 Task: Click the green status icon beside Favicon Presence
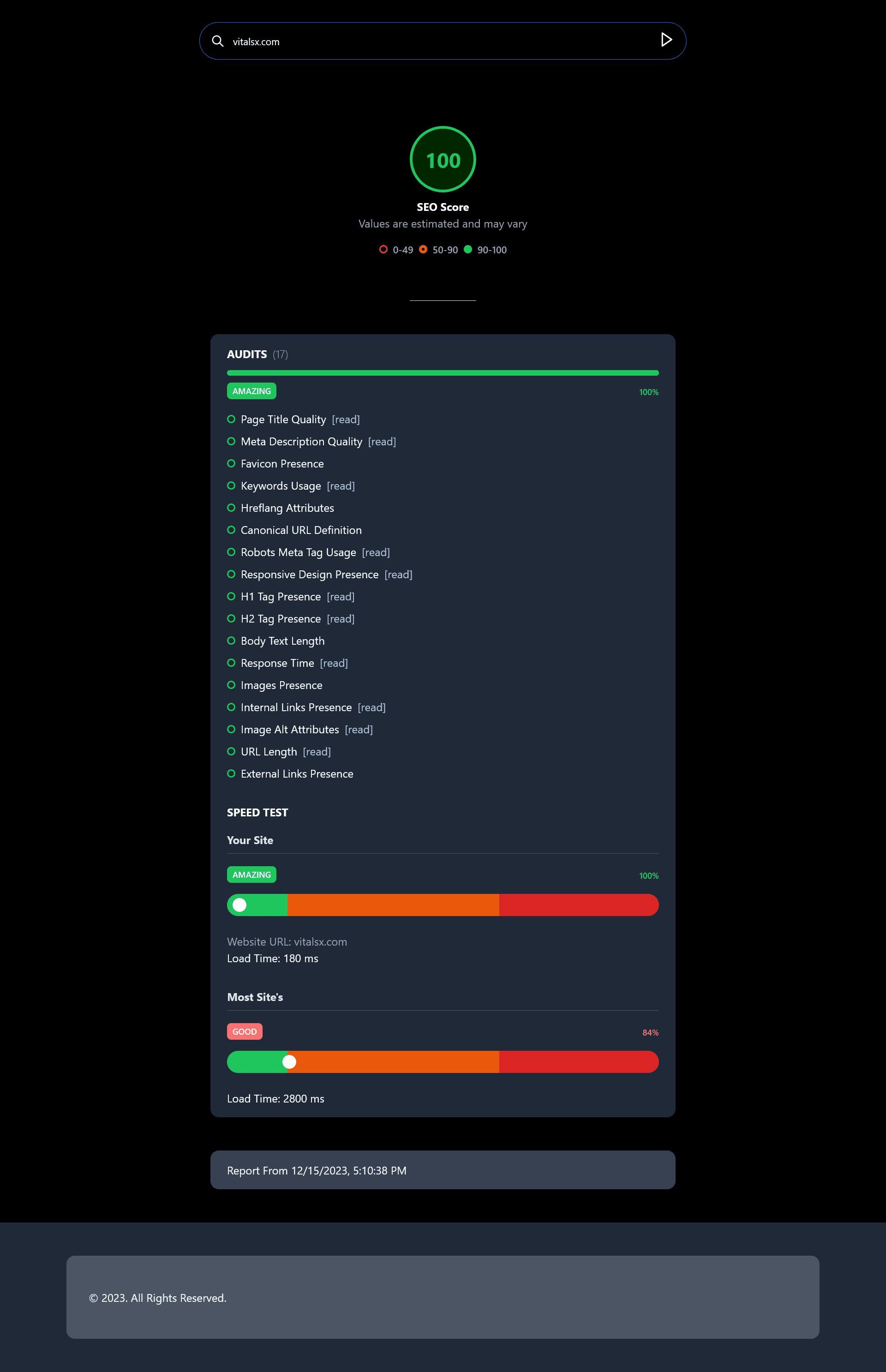point(231,463)
